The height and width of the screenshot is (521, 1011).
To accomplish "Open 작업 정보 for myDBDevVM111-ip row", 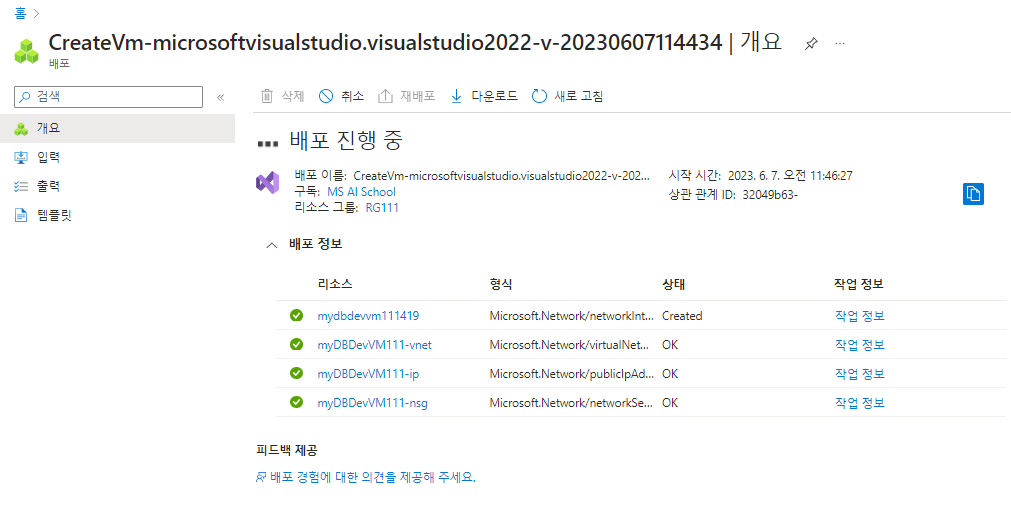I will [859, 374].
